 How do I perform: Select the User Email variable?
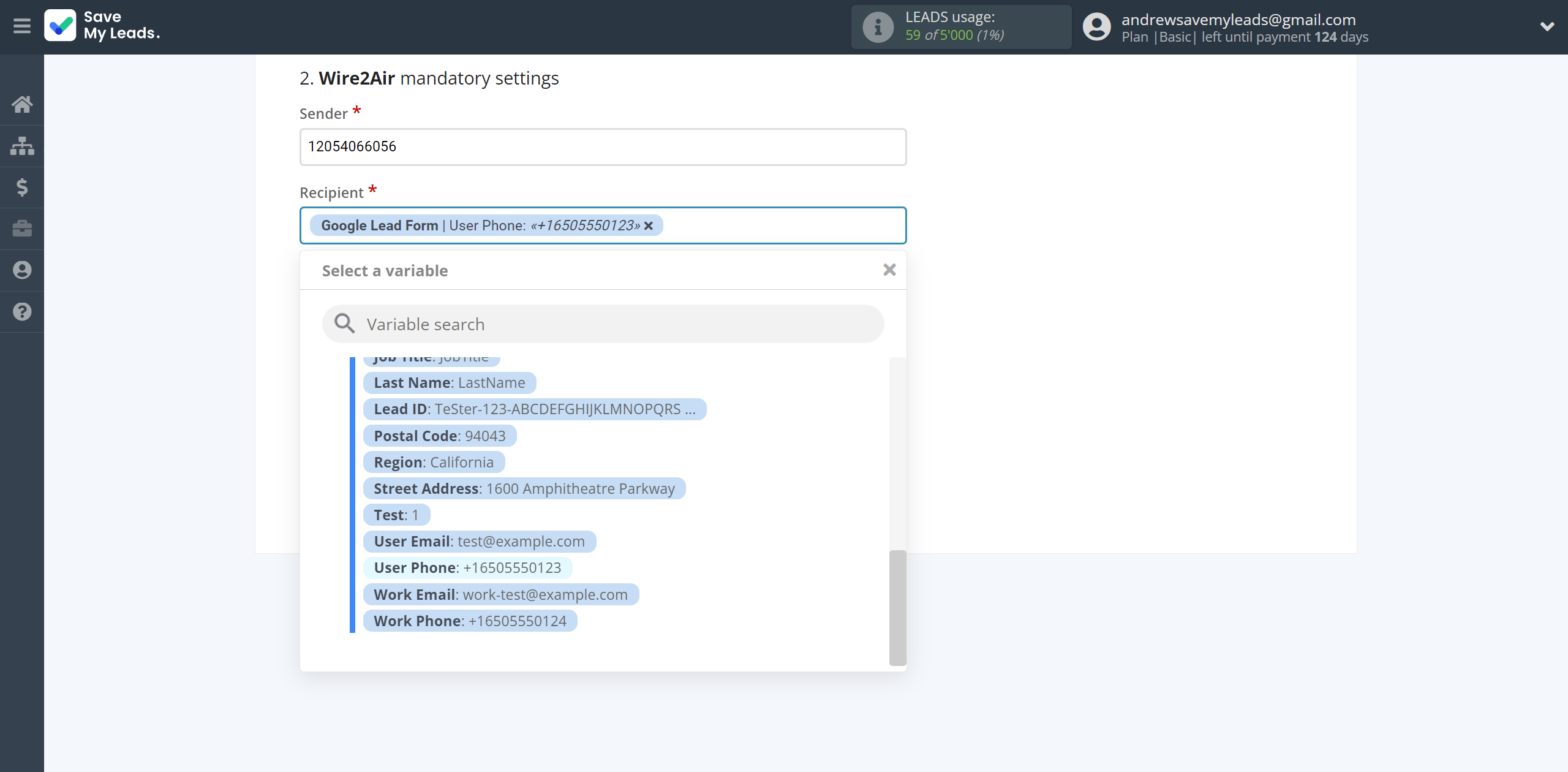pyautogui.click(x=480, y=542)
